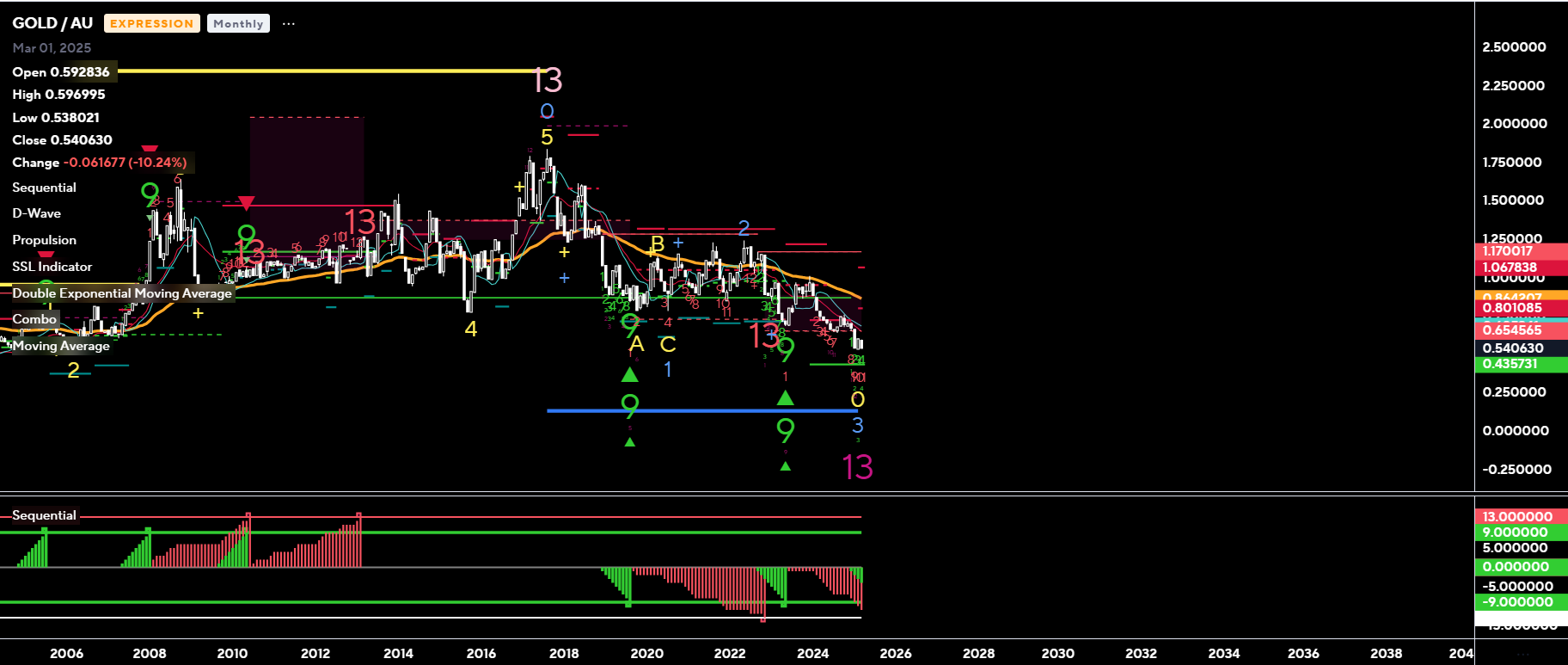The height and width of the screenshot is (665, 1568).
Task: Open the three-dots more options menu
Action: (289, 24)
